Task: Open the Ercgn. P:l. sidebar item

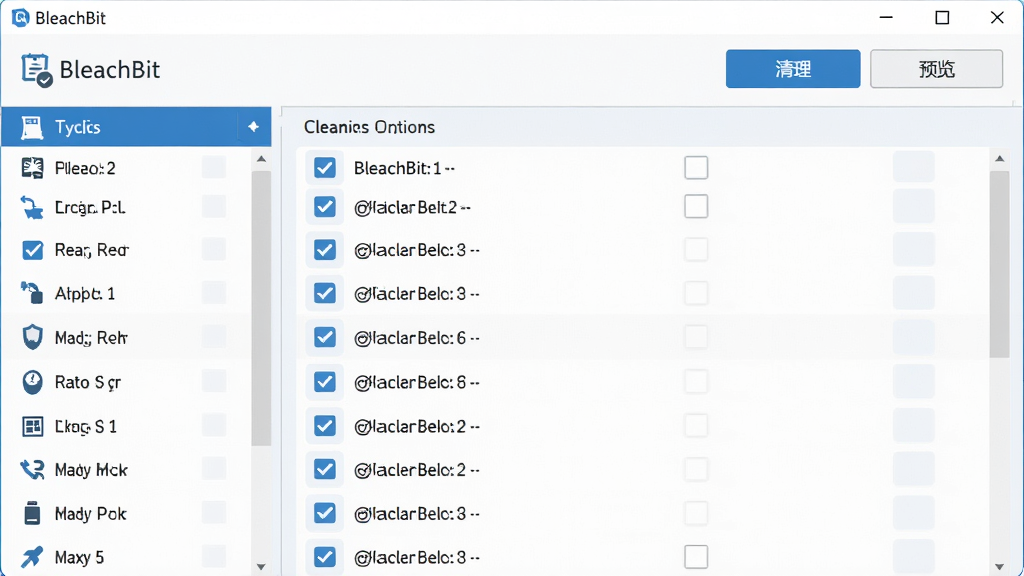Action: [126, 208]
